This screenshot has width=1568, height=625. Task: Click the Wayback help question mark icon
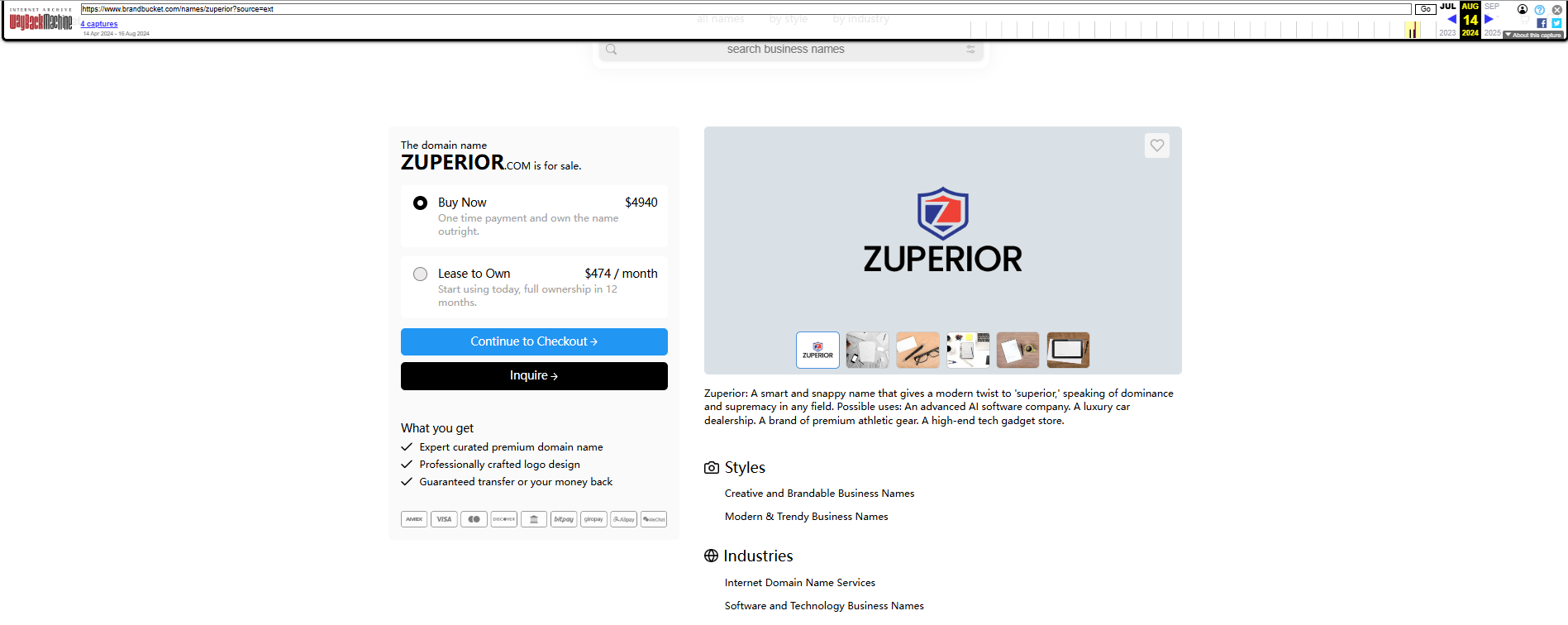[1540, 10]
